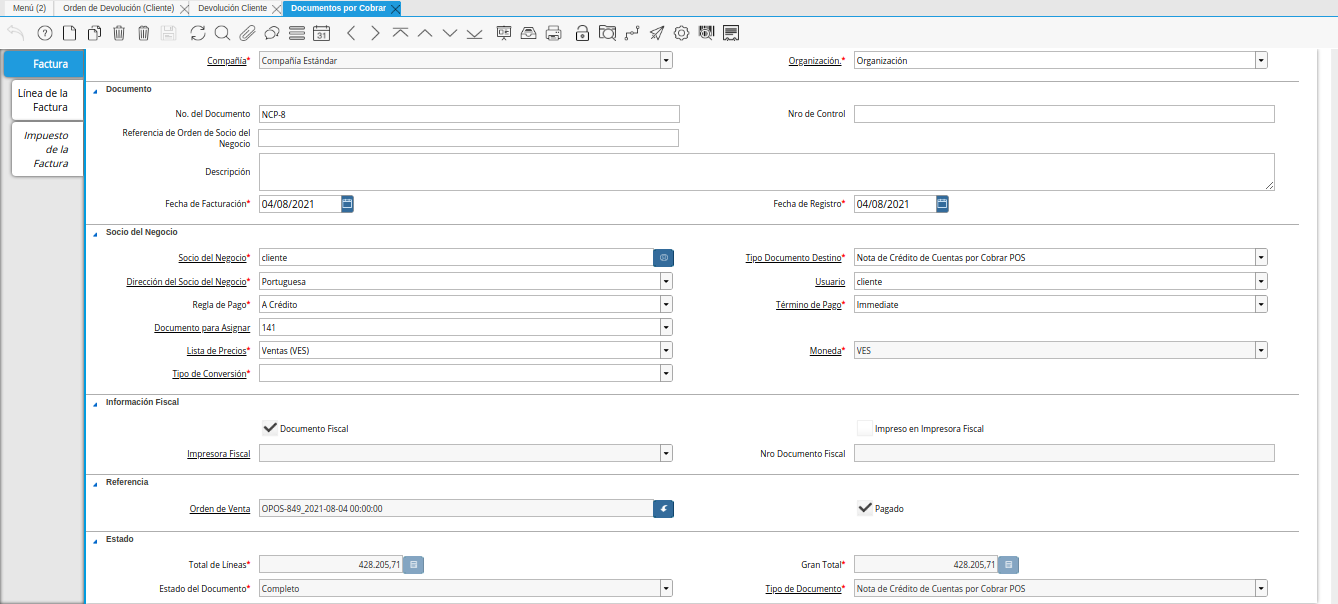Click the Descripción text area
The width and height of the screenshot is (1338, 604).
[x=766, y=171]
